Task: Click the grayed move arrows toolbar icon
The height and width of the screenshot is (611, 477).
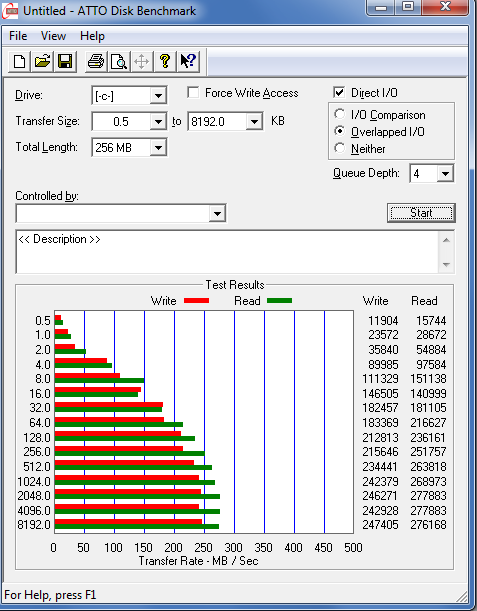Action: (x=141, y=62)
